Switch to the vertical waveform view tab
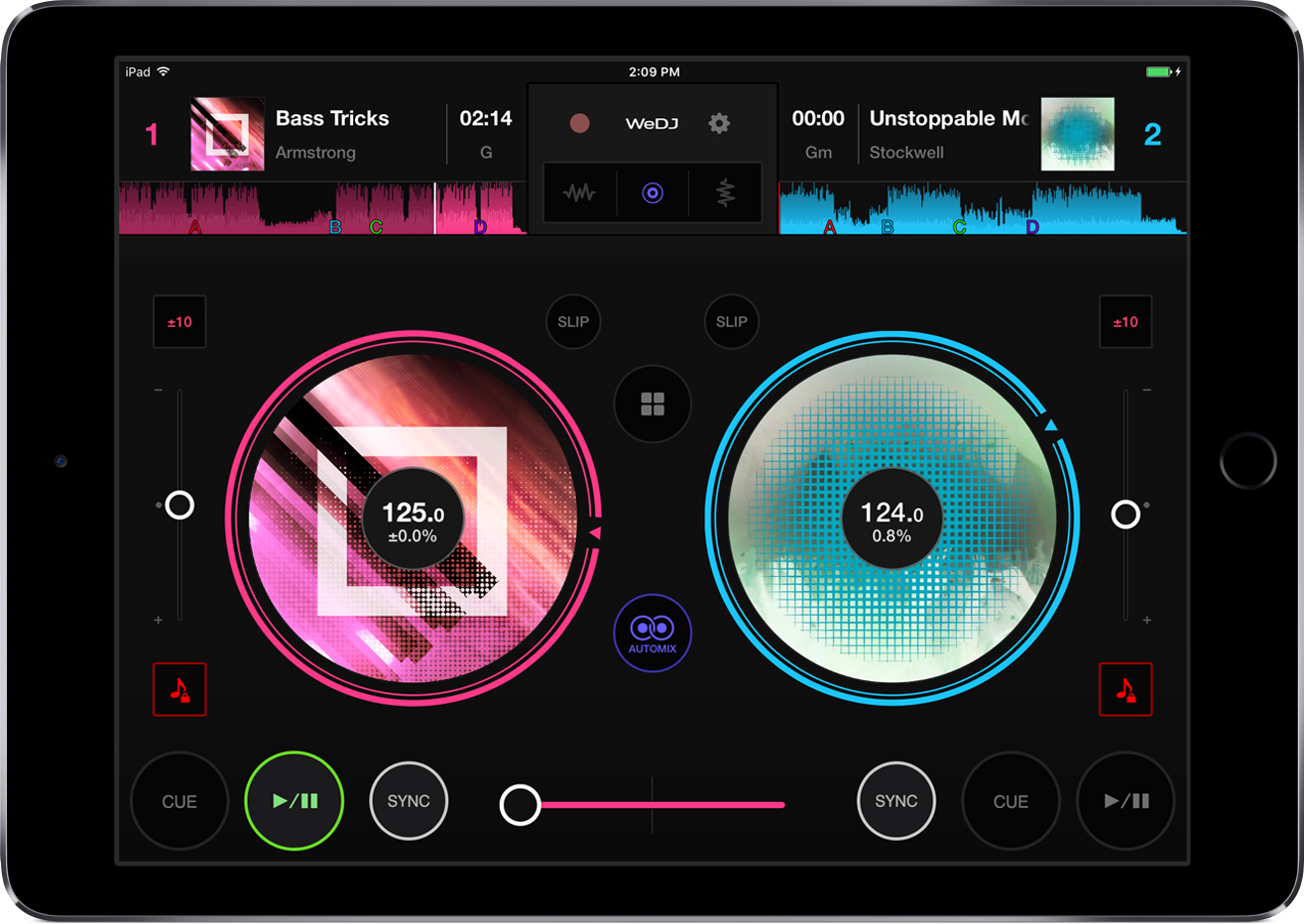Image resolution: width=1304 pixels, height=924 pixels. (x=726, y=192)
